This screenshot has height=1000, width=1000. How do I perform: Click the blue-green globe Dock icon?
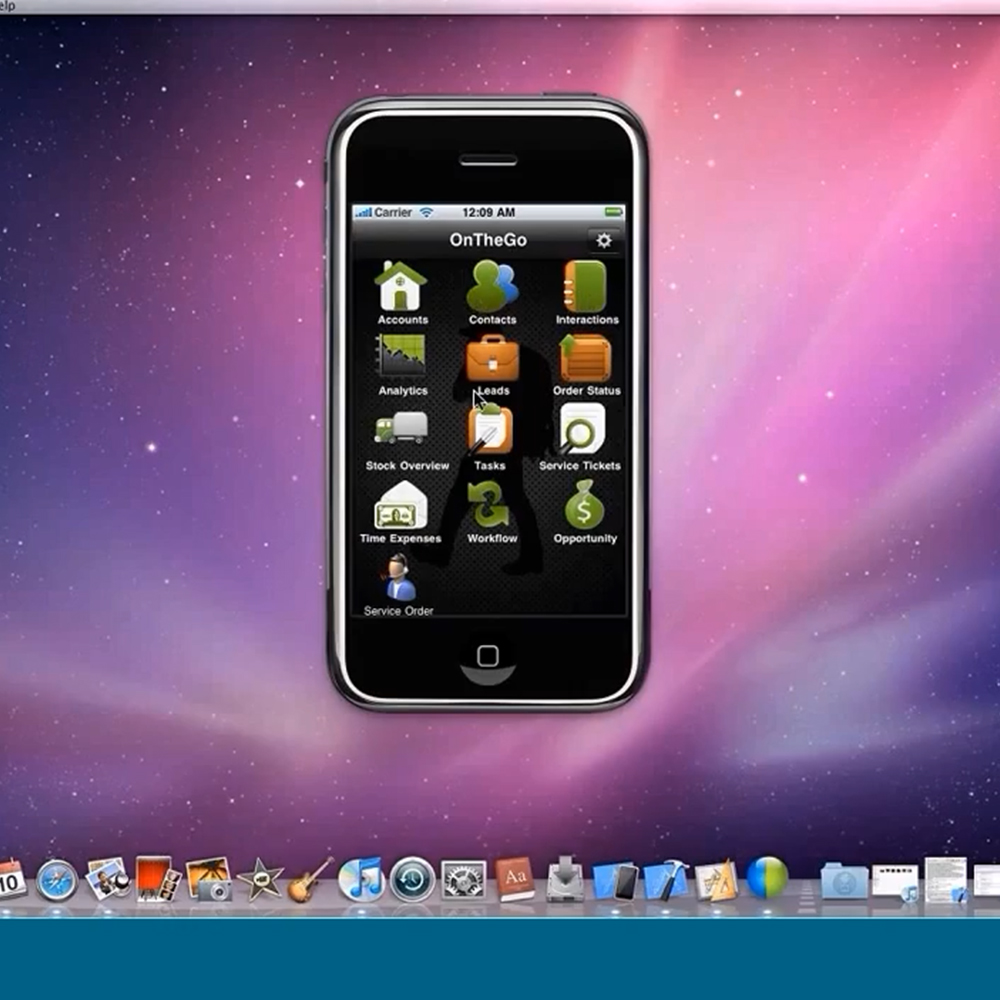(767, 878)
